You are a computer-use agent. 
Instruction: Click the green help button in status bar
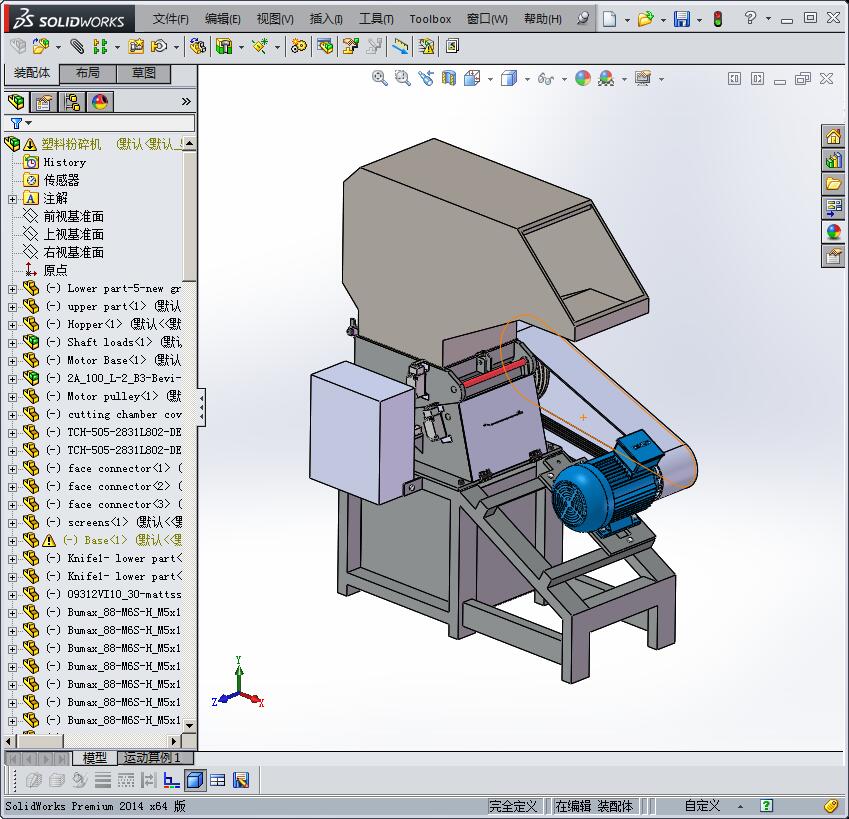point(766,806)
